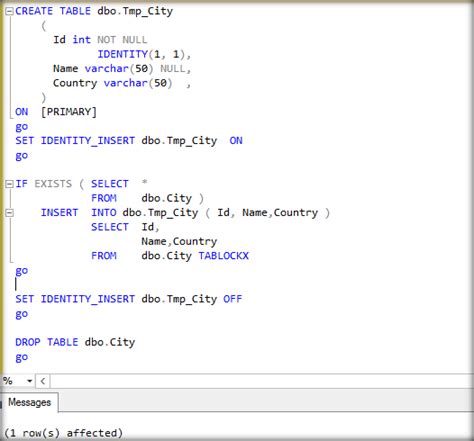Click the 'Name varchar(50) NULL,' line
This screenshot has width=474, height=441.
122,69
